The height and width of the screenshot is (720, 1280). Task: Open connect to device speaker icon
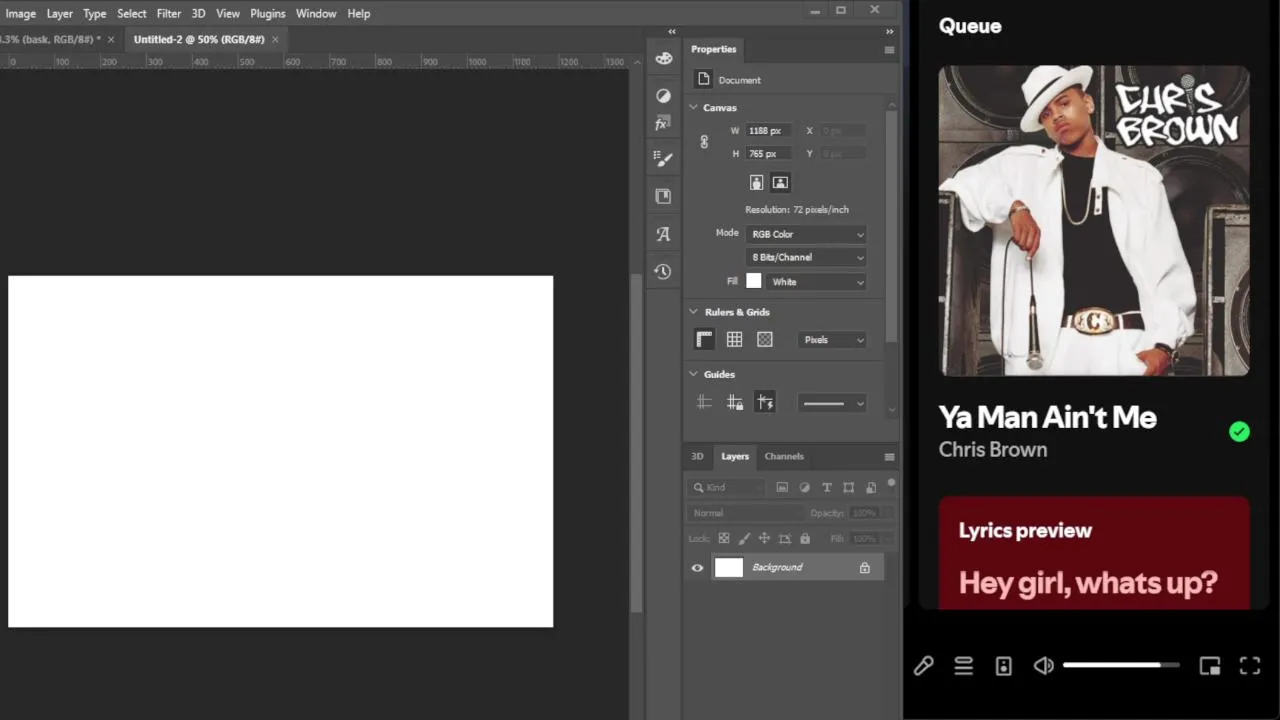[1003, 666]
